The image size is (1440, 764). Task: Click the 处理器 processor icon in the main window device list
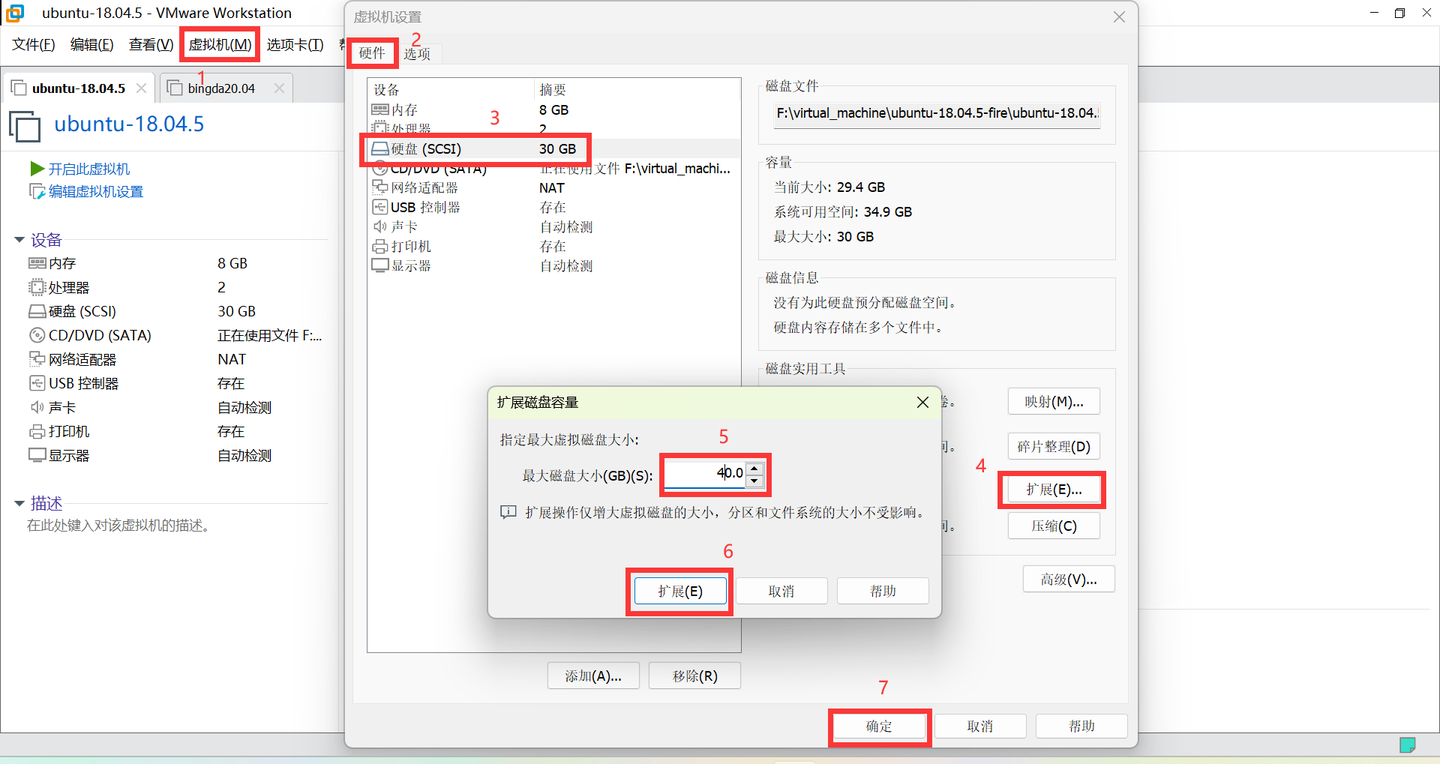pyautogui.click(x=37, y=287)
